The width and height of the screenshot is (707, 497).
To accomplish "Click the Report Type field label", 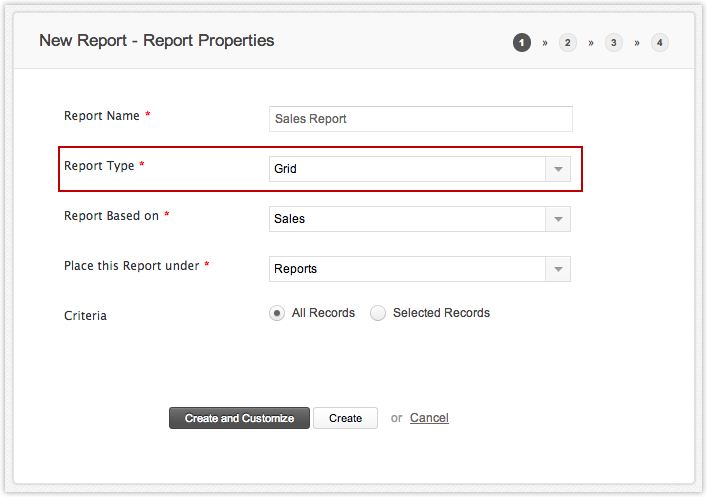I will pos(99,166).
